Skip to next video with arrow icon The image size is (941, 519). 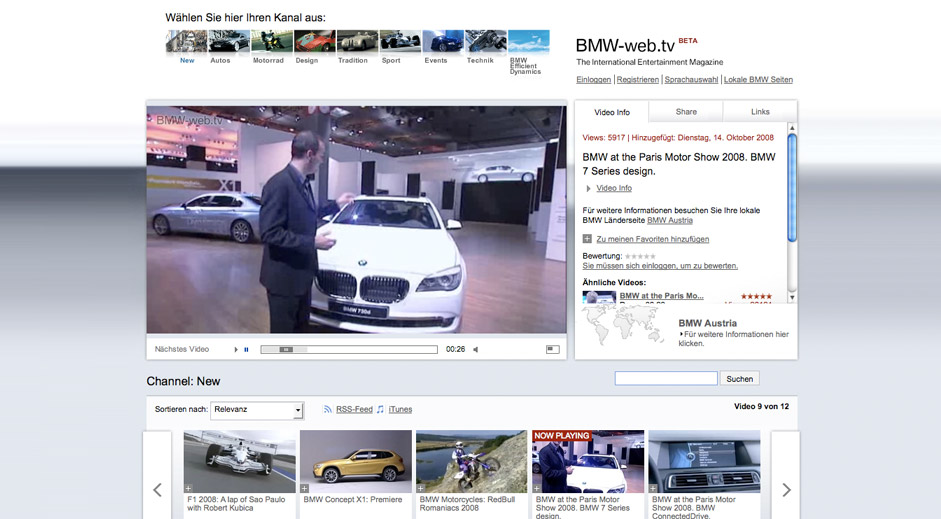(x=236, y=350)
